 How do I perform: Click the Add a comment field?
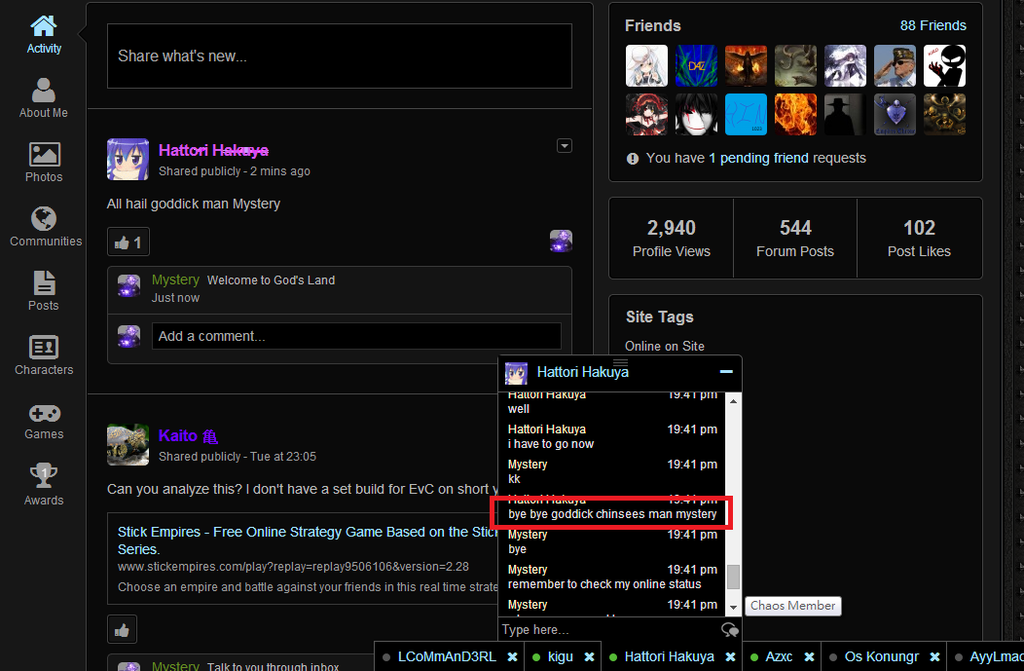pos(357,336)
